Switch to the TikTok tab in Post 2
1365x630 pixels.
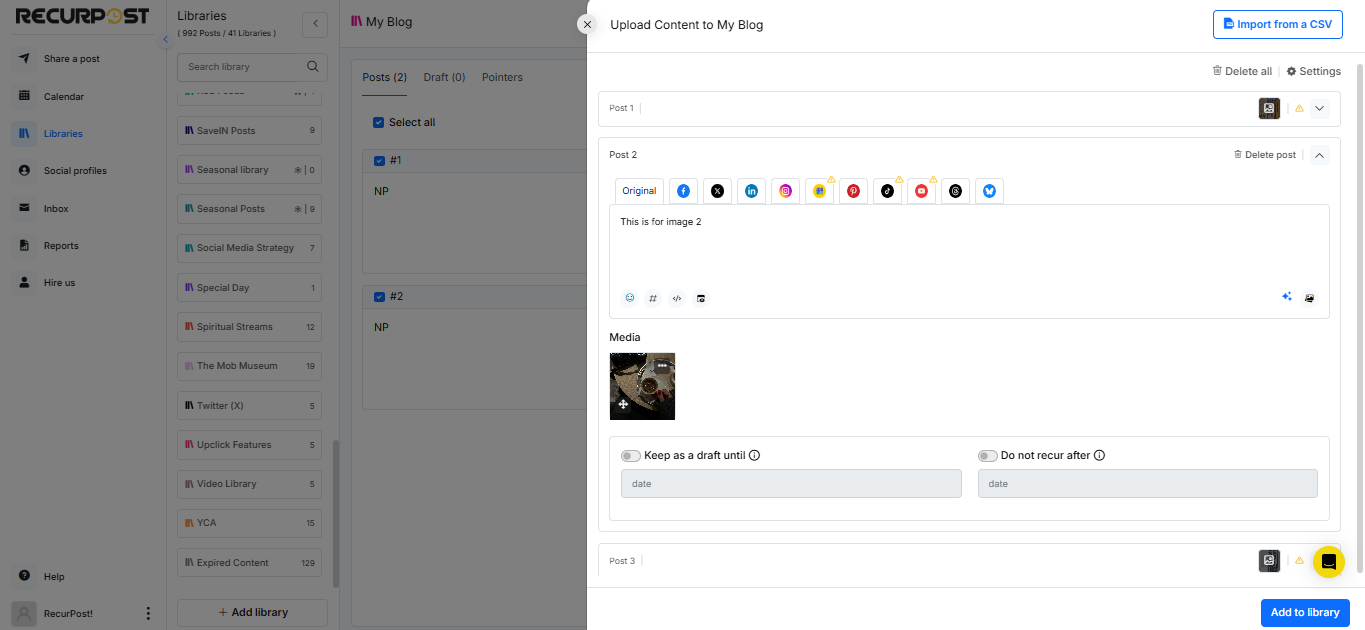click(x=888, y=191)
